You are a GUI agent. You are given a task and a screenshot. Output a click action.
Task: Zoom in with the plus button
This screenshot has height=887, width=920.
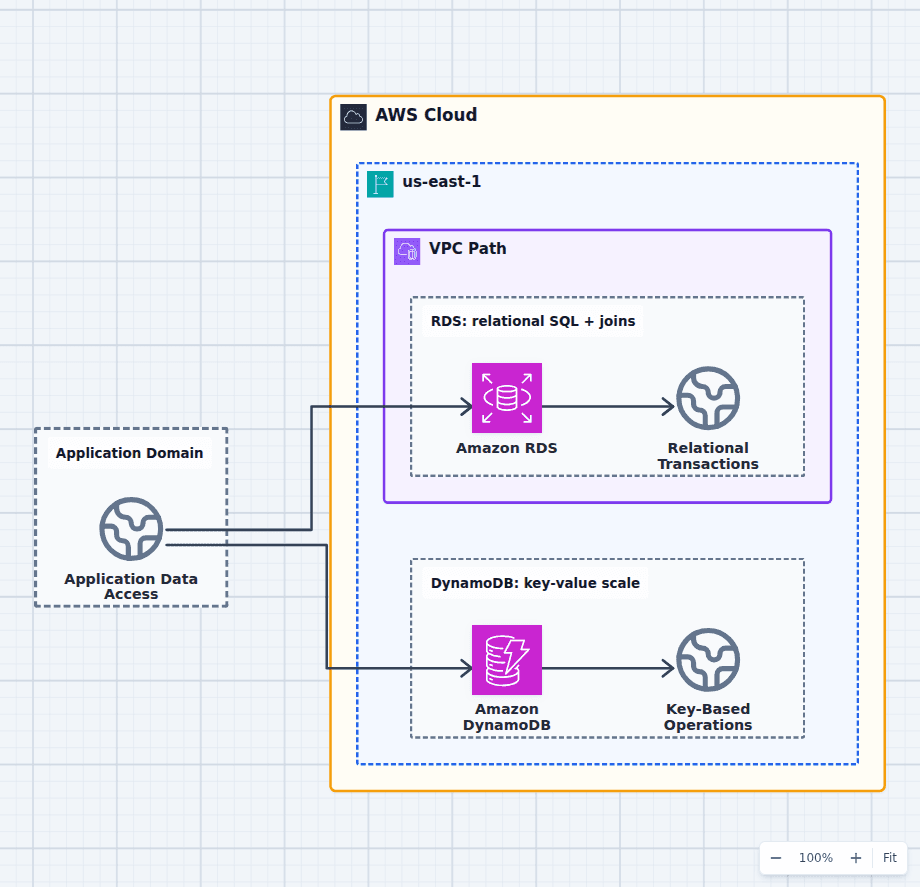click(856, 858)
